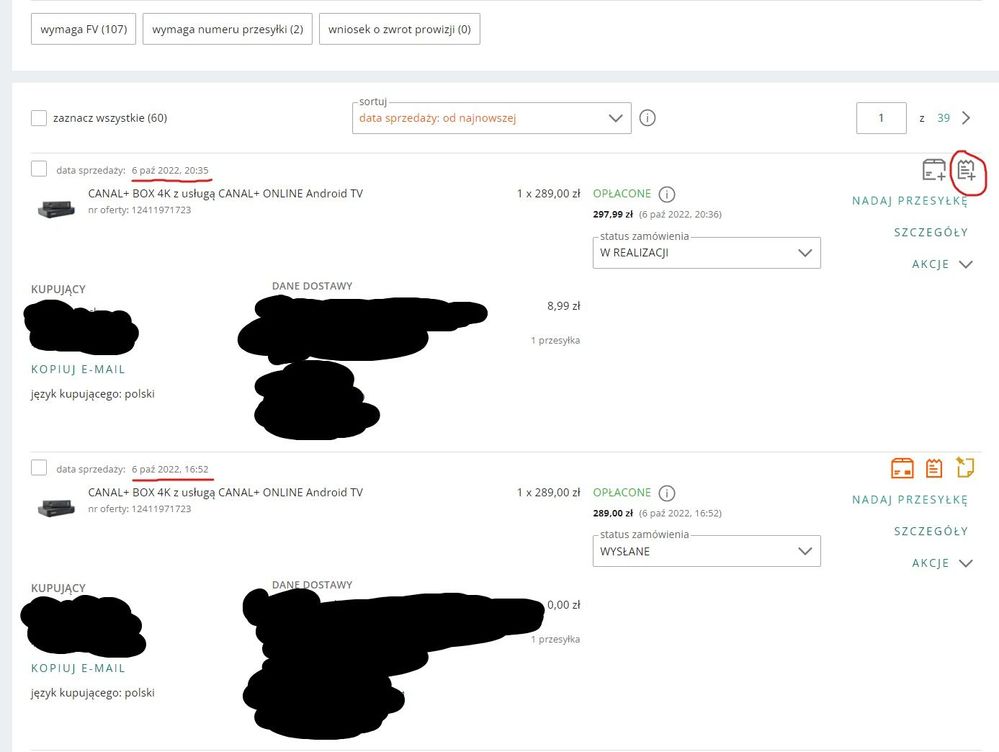This screenshot has height=752, width=999.
Task: Click orange receipt icon on second order
Action: (x=934, y=468)
